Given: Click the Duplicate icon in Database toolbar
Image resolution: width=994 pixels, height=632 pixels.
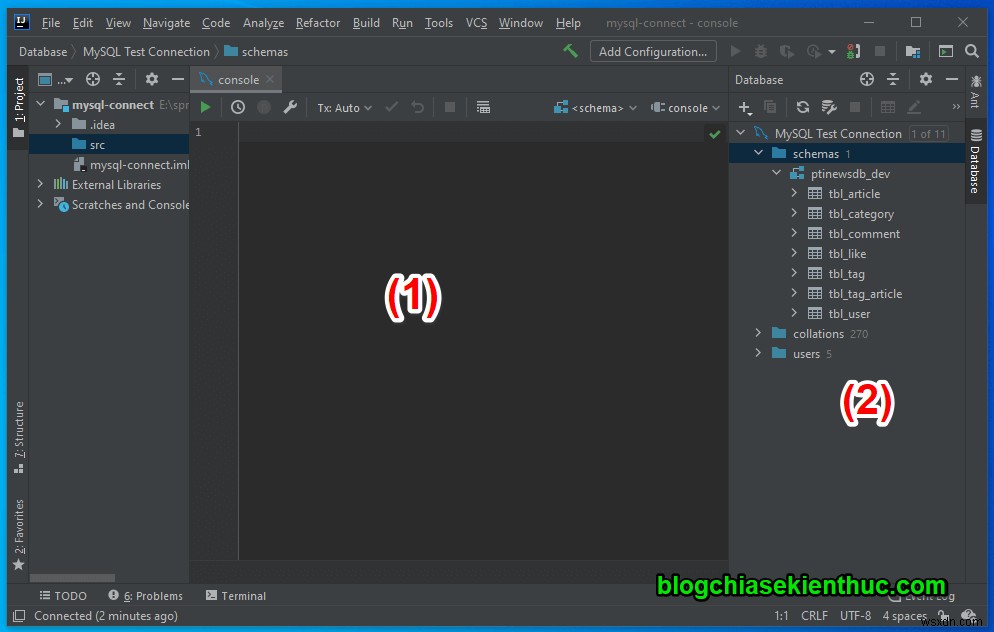Looking at the screenshot, I should [770, 107].
